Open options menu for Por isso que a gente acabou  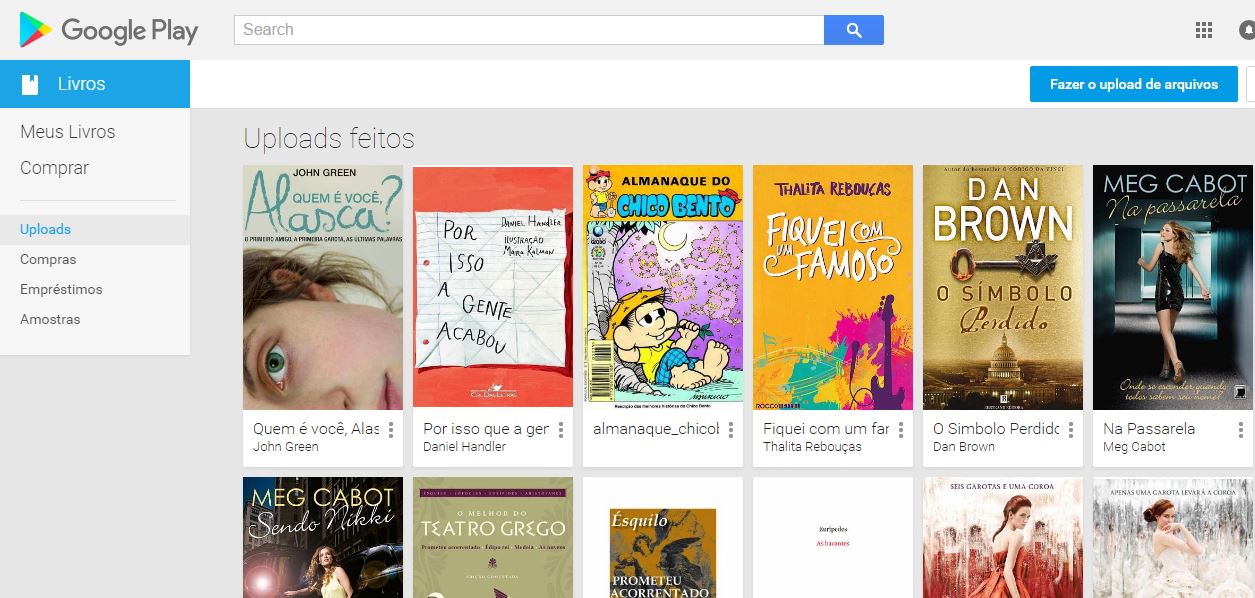(561, 430)
